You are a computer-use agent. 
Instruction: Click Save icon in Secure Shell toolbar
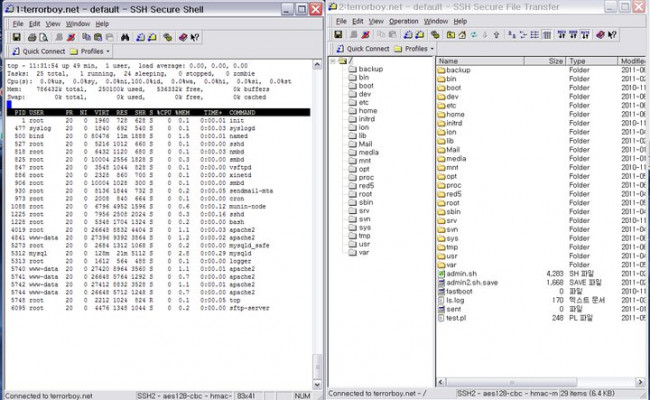(17, 36)
